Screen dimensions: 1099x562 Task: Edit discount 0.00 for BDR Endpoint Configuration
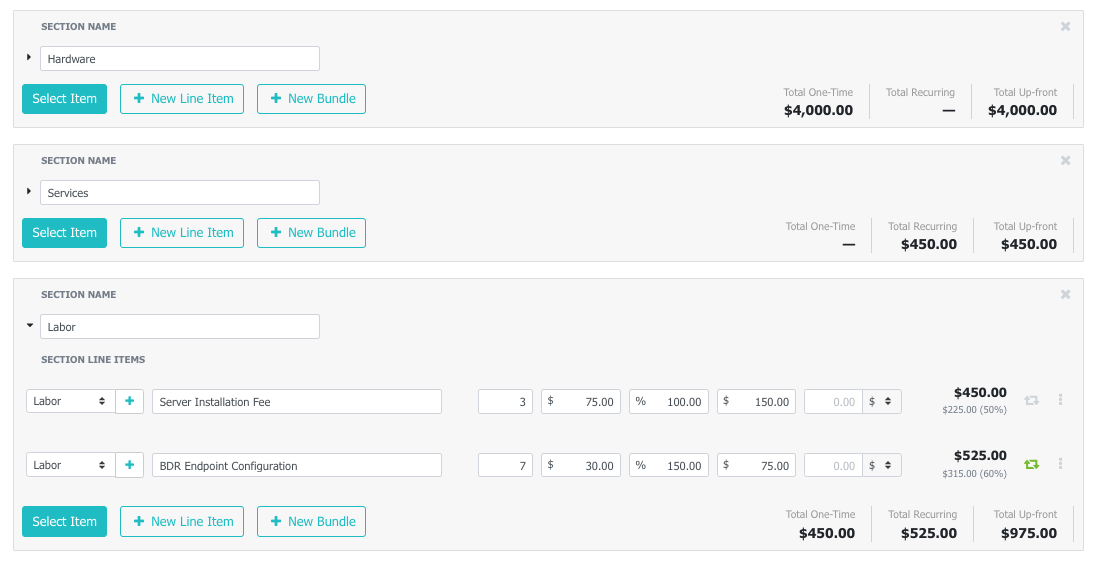[x=833, y=465]
